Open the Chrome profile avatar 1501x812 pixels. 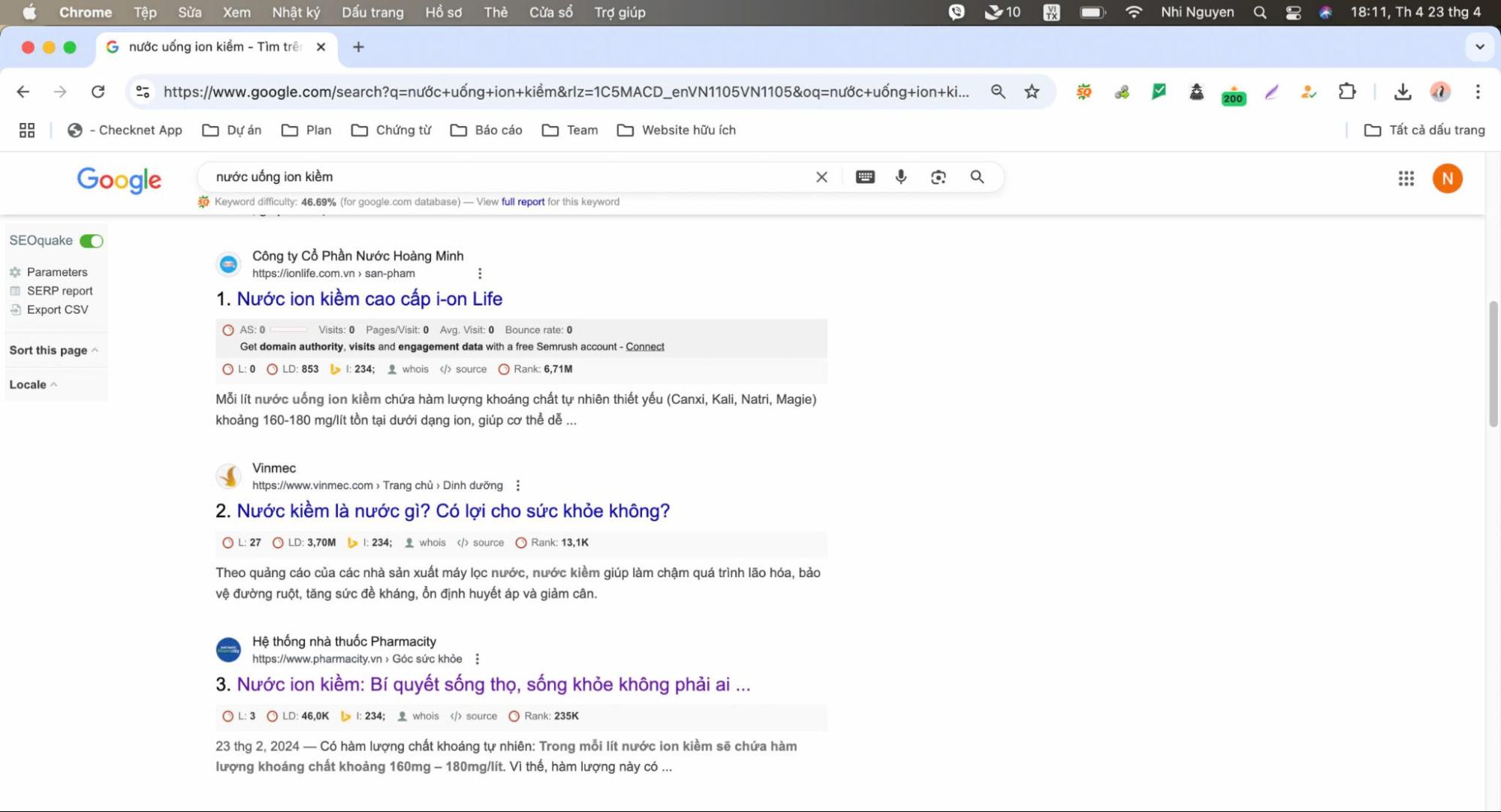[1439, 92]
